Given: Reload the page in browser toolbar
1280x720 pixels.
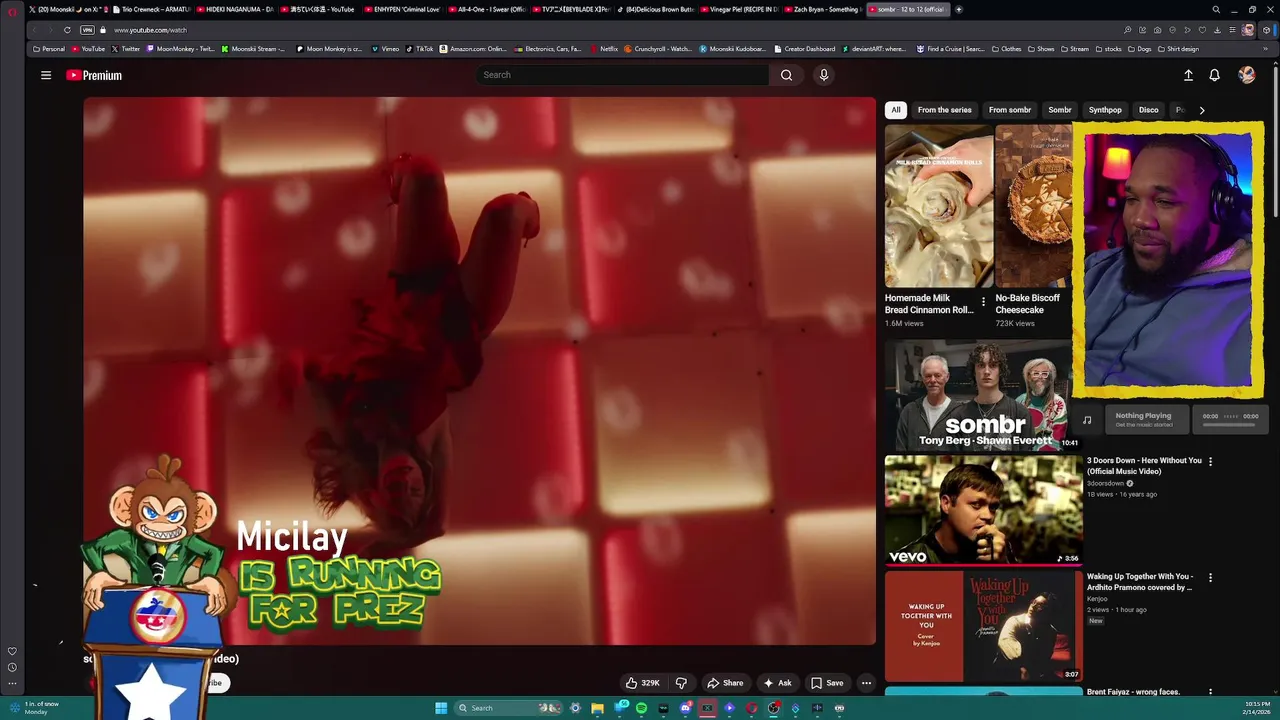Looking at the screenshot, I should tap(67, 30).
